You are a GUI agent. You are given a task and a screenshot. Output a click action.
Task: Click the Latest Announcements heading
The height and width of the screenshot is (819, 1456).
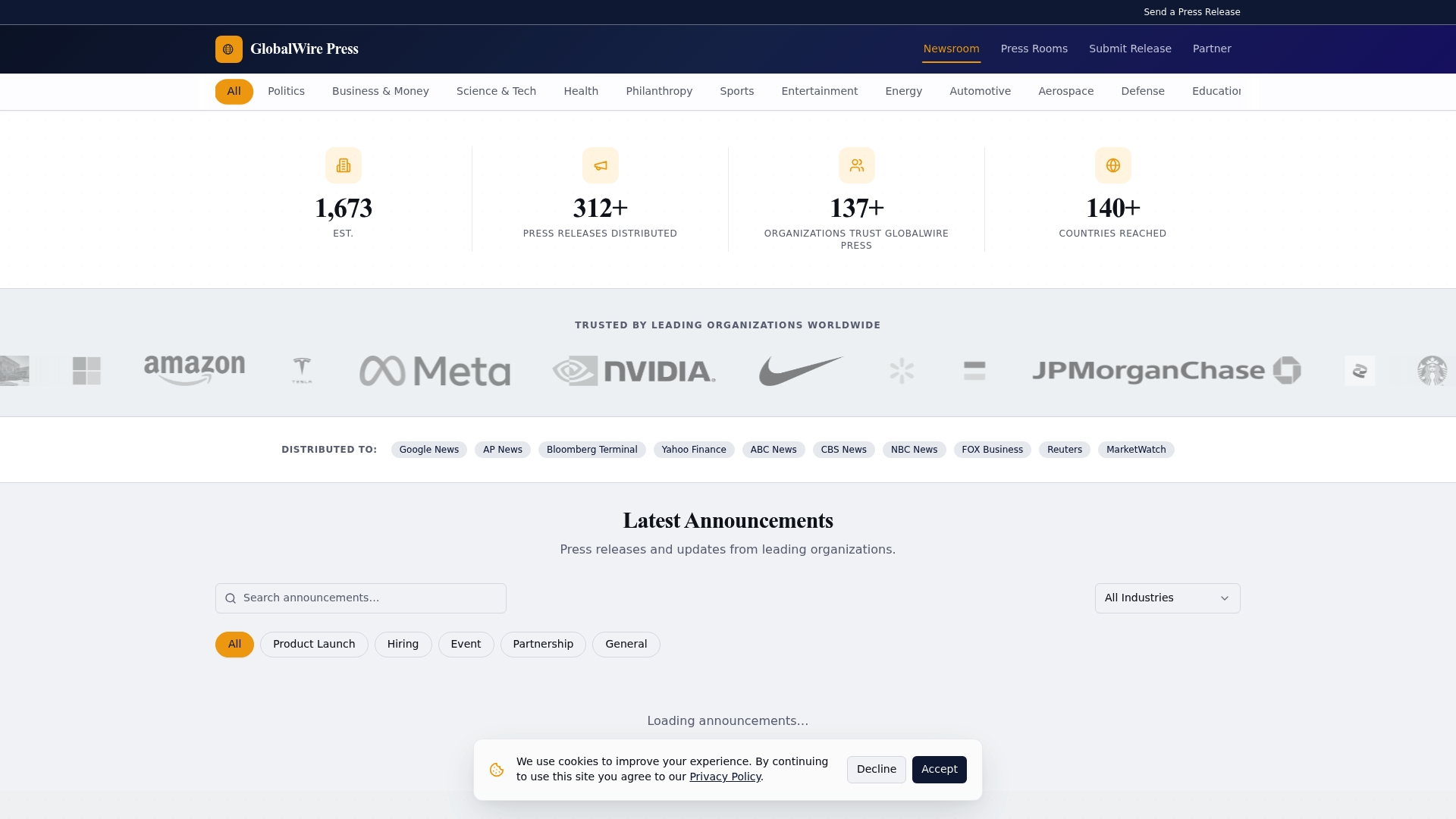coord(728,521)
